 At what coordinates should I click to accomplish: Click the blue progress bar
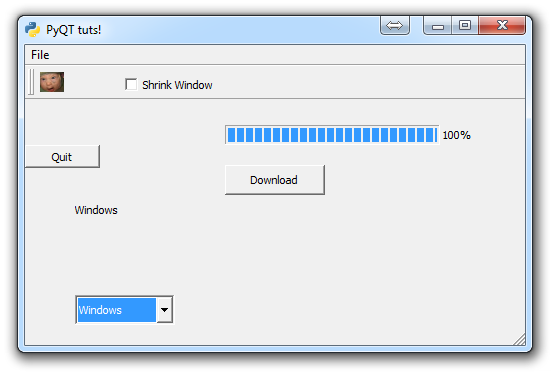332,135
